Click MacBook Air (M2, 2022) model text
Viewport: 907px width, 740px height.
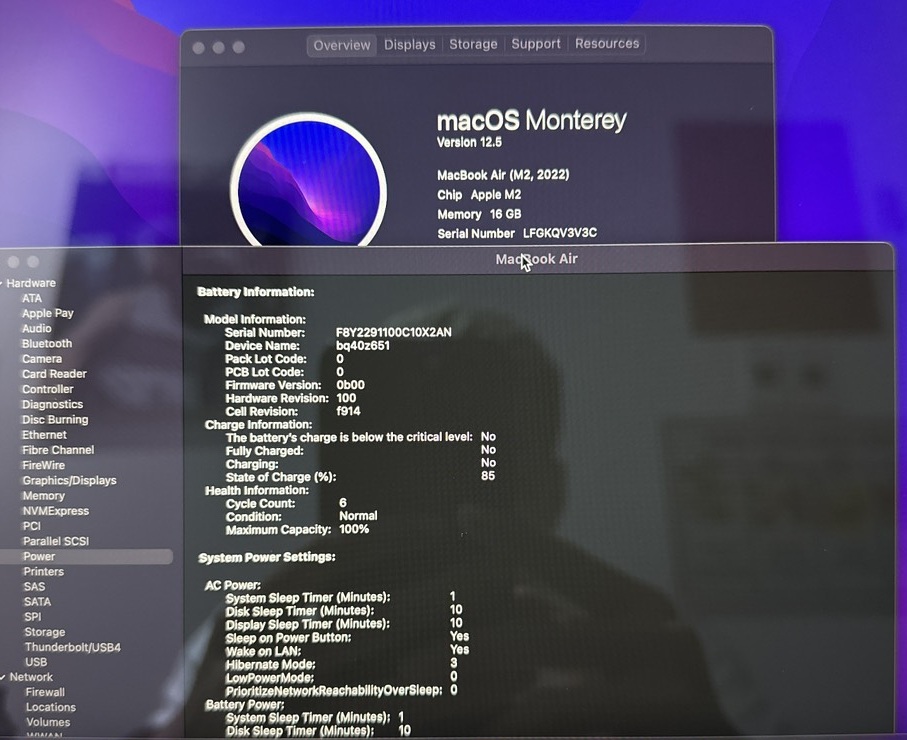[503, 175]
